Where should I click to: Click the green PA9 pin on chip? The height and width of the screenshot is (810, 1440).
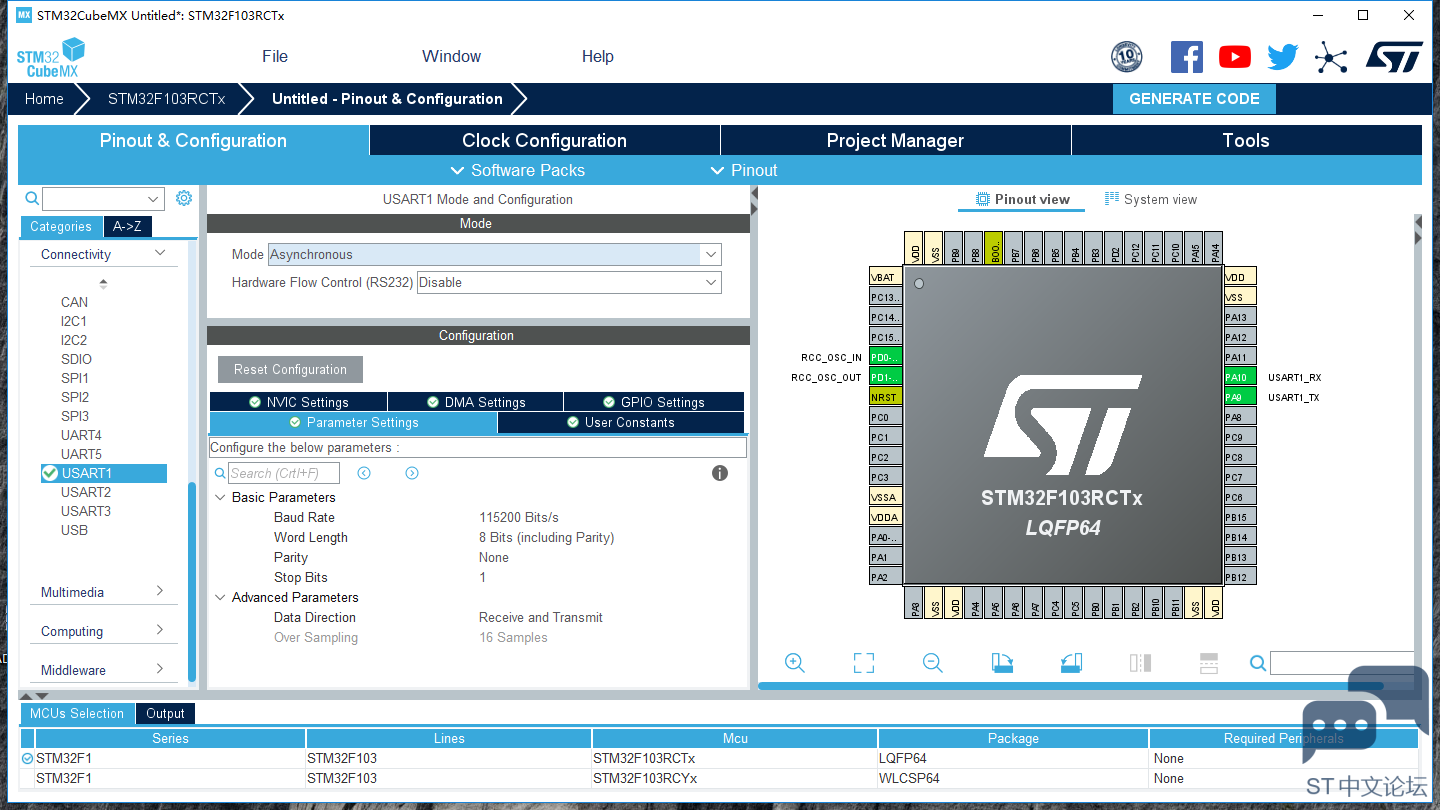pyautogui.click(x=1240, y=397)
